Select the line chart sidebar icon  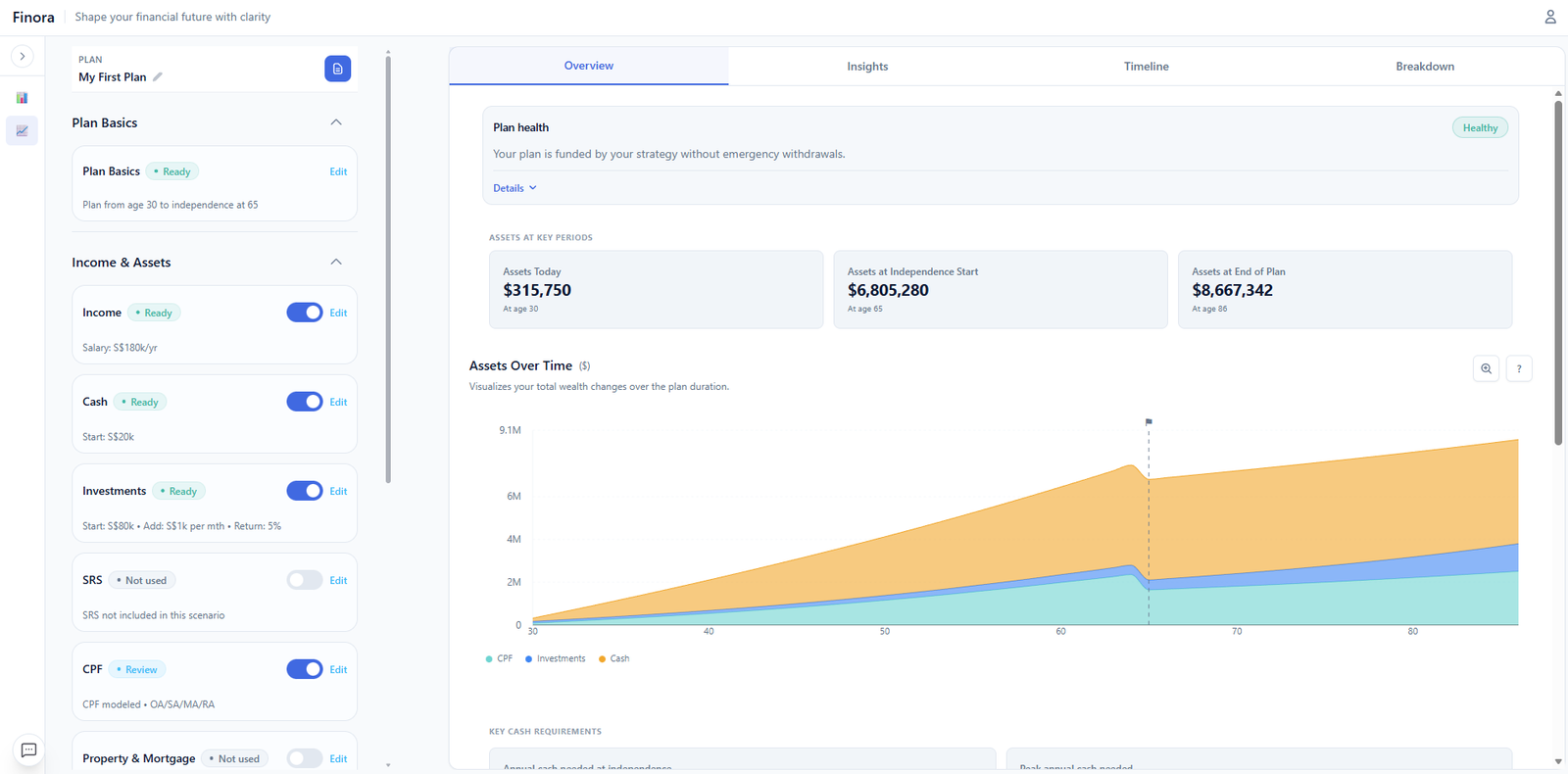click(22, 130)
